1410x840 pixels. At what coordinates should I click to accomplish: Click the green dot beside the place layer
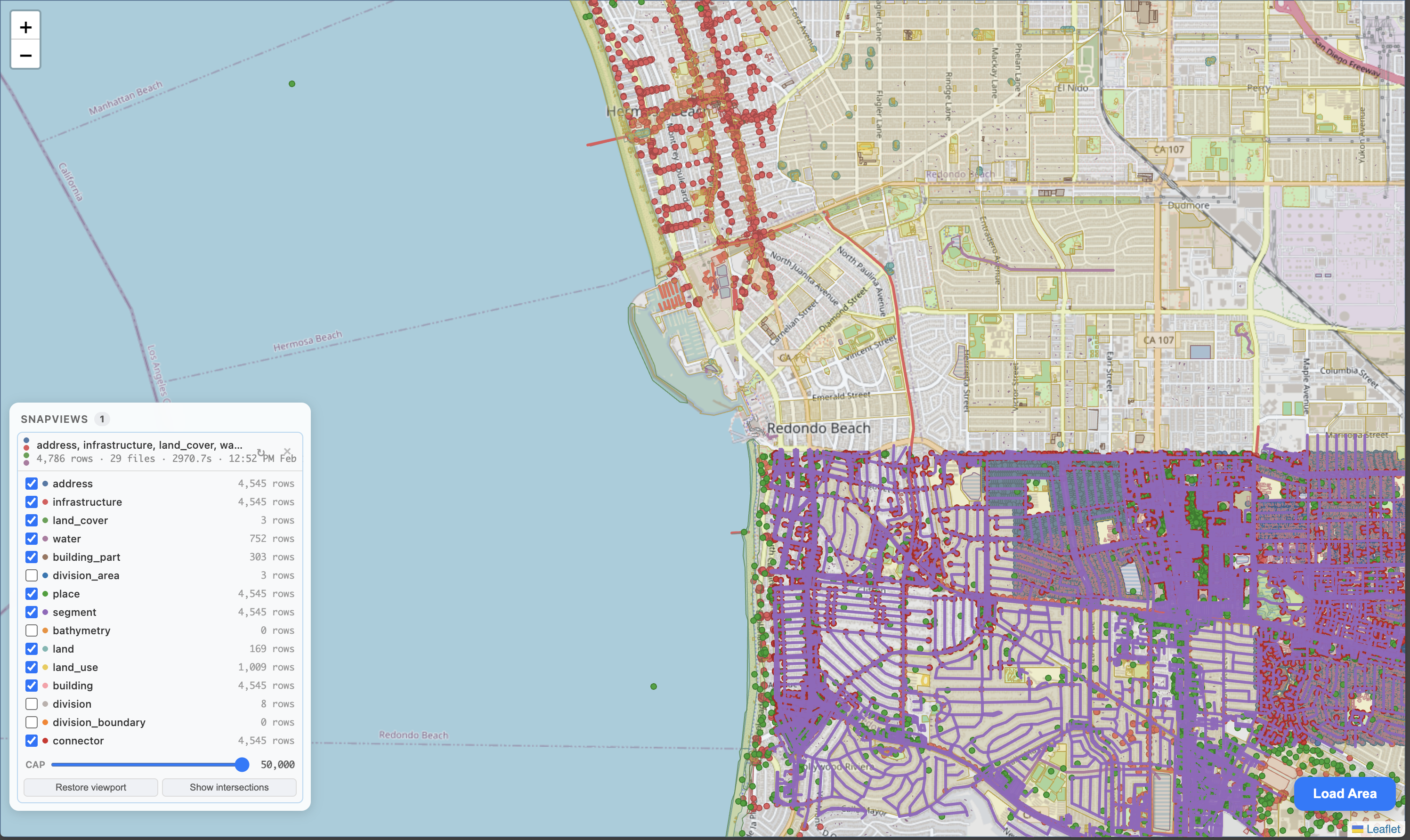tap(44, 594)
